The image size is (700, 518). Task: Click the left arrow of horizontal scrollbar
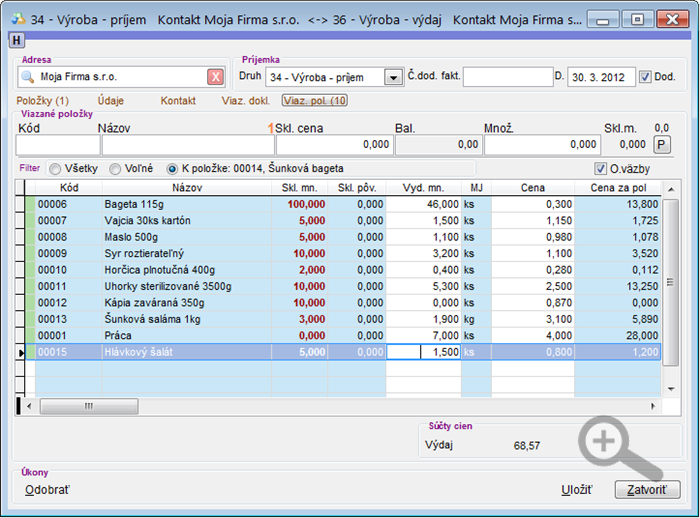[x=29, y=405]
